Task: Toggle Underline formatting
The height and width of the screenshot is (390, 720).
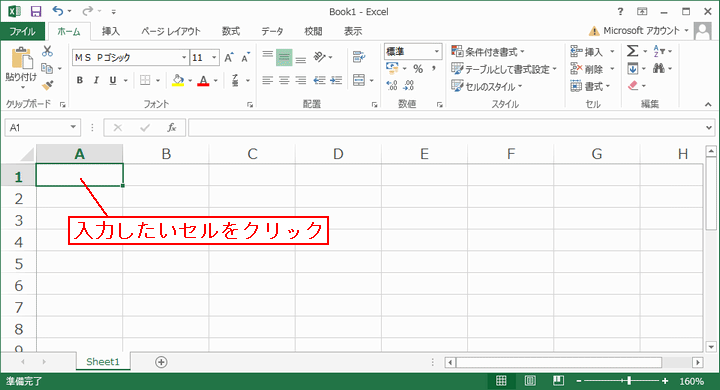Action: coord(113,80)
